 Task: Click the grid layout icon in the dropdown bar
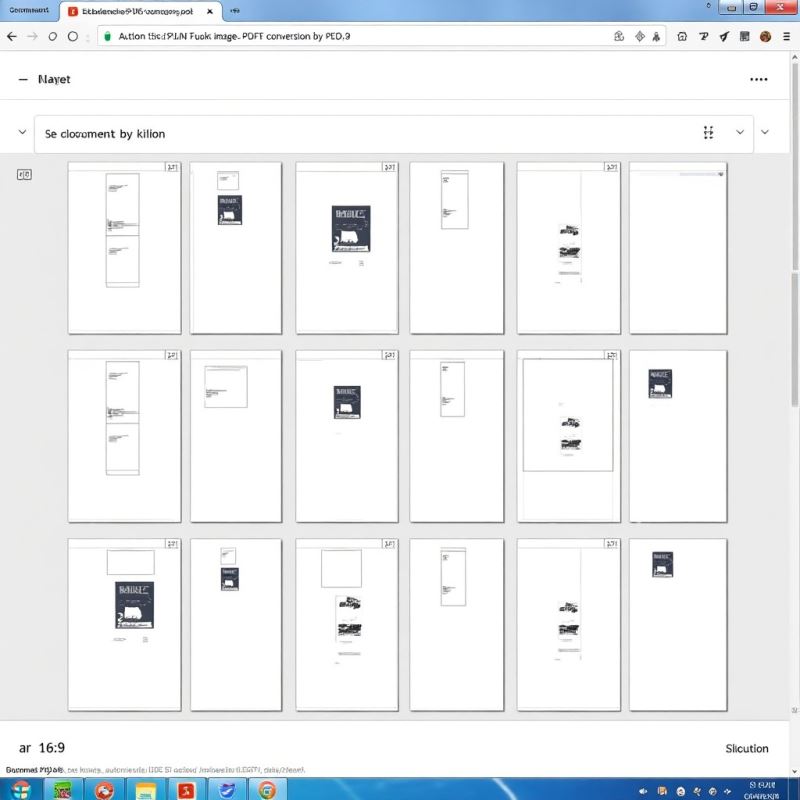pyautogui.click(x=709, y=133)
